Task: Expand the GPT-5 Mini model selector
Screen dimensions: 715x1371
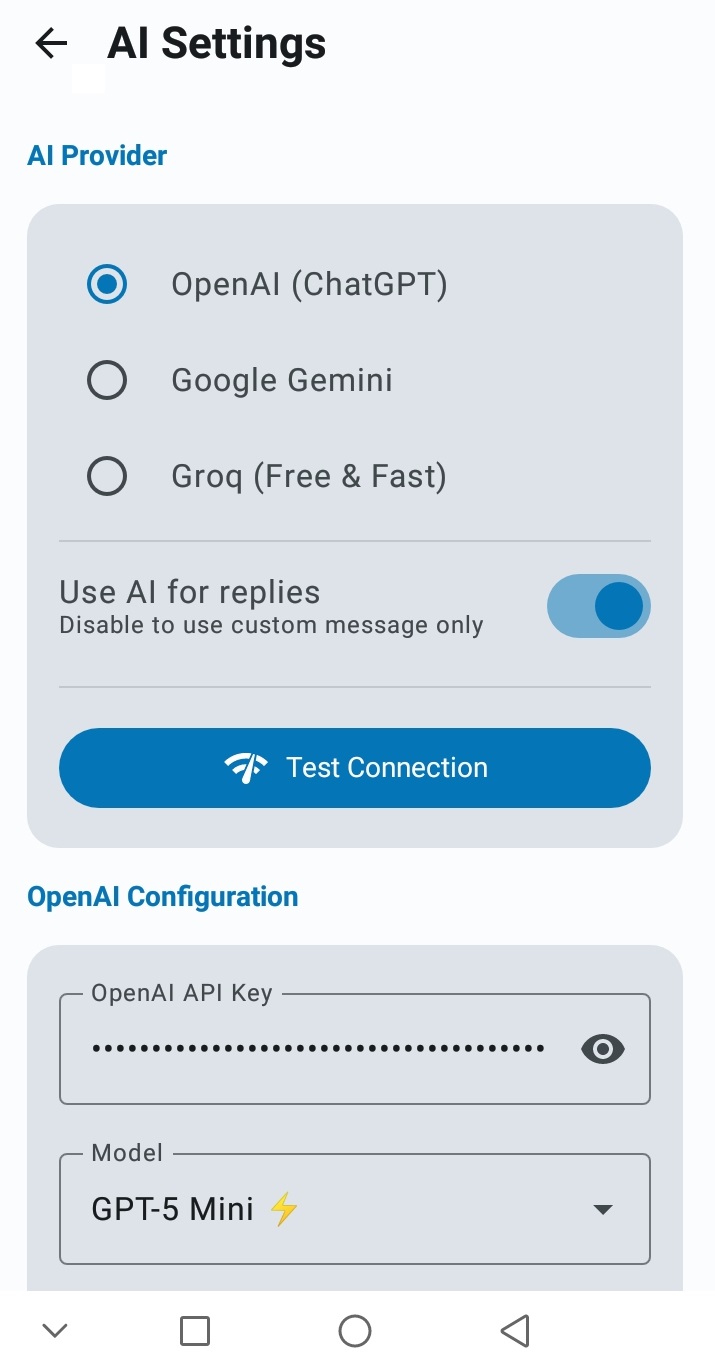Action: point(355,1208)
